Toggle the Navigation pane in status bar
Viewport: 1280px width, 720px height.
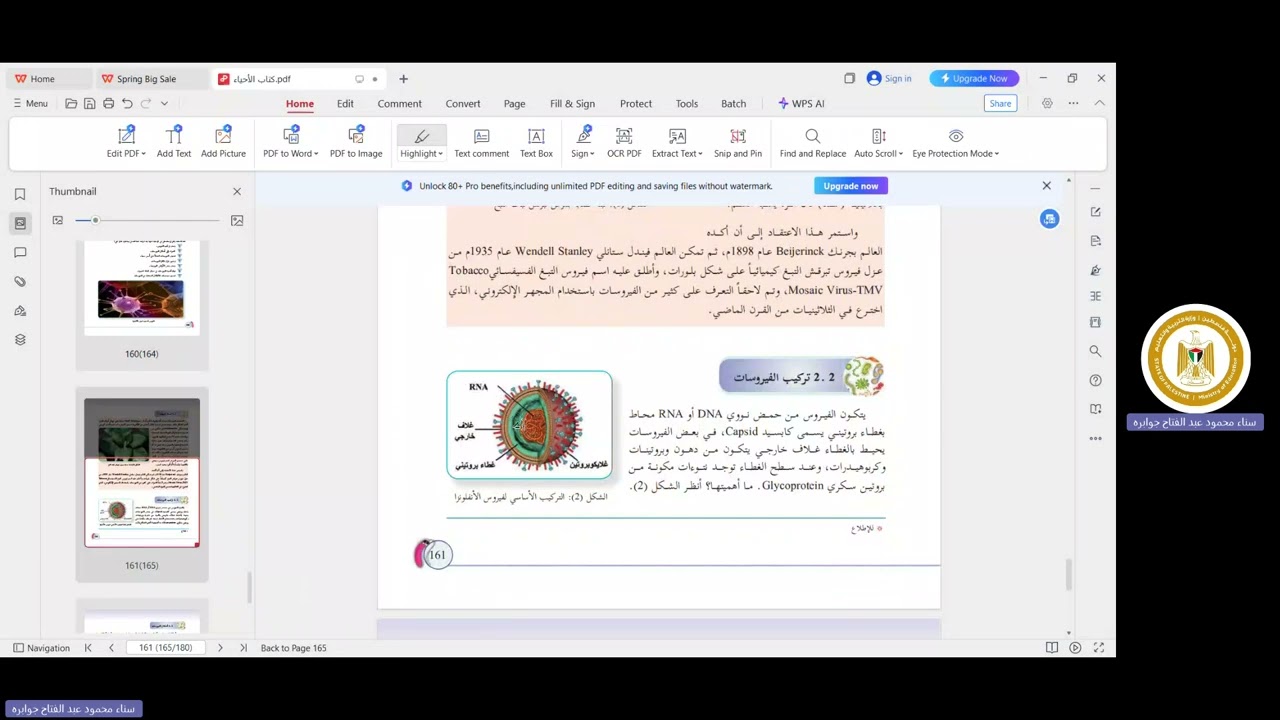pyautogui.click(x=41, y=648)
